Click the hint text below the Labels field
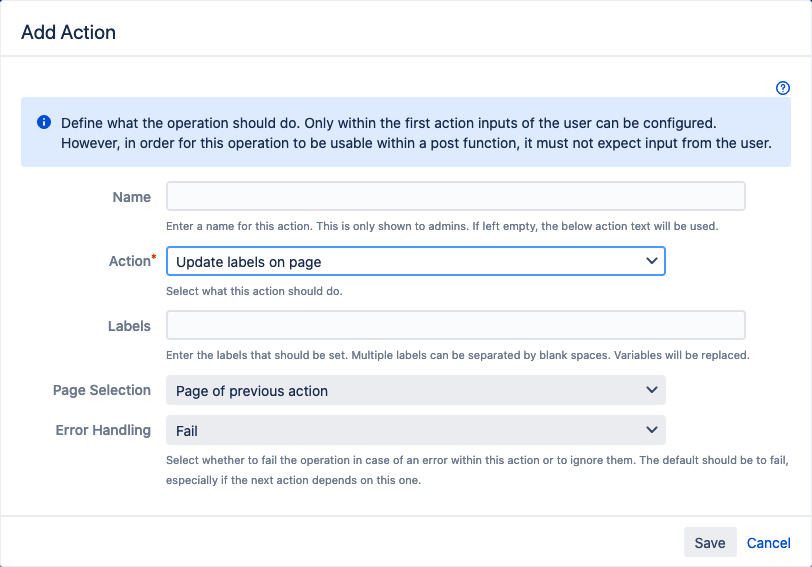The width and height of the screenshot is (812, 567). (457, 355)
